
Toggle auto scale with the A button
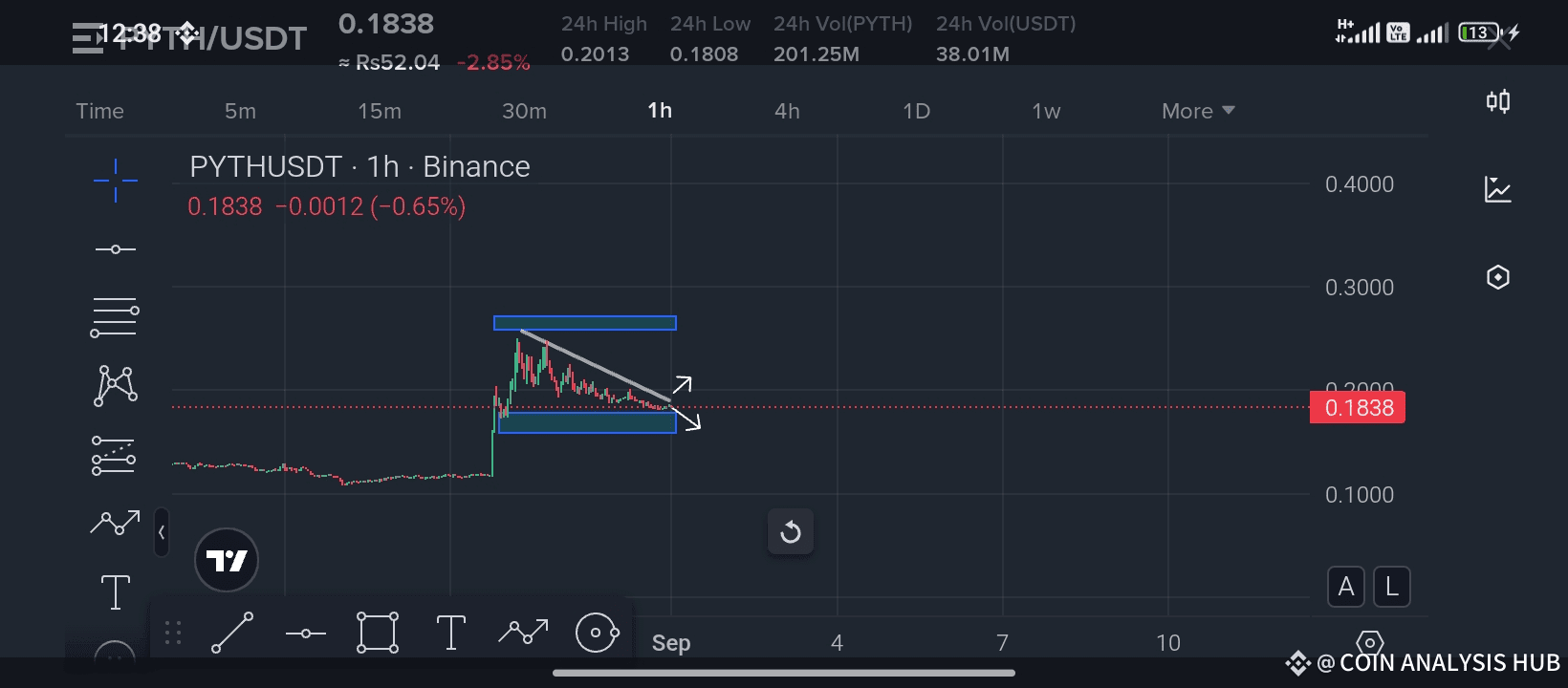point(1346,587)
